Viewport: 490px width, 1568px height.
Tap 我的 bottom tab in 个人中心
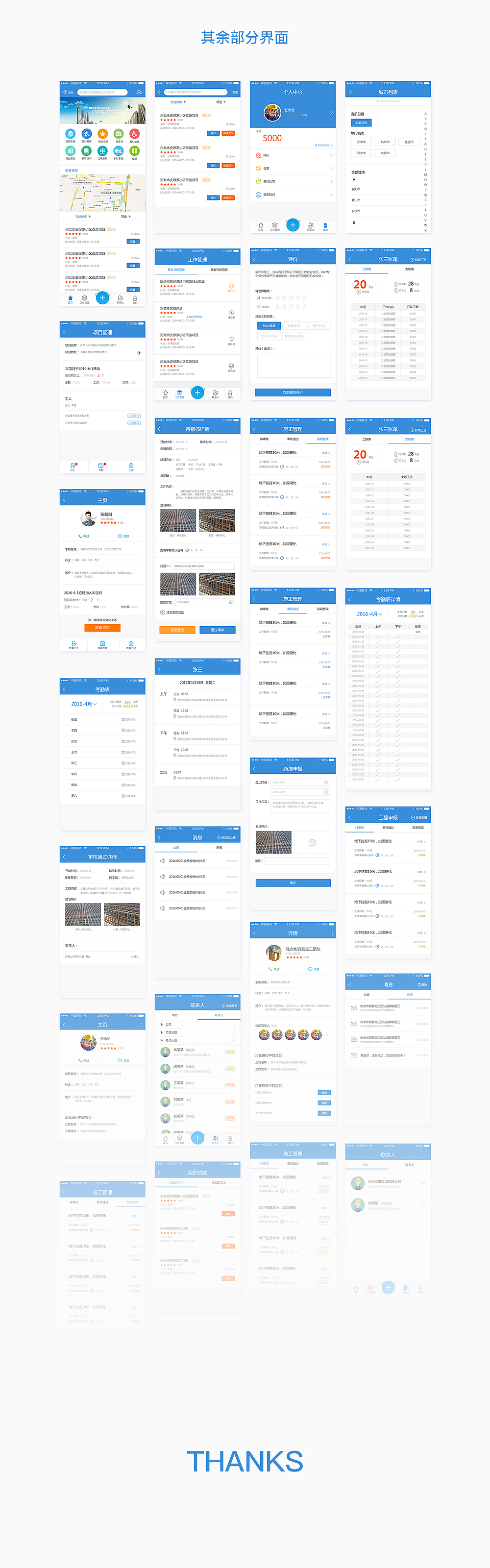(325, 226)
